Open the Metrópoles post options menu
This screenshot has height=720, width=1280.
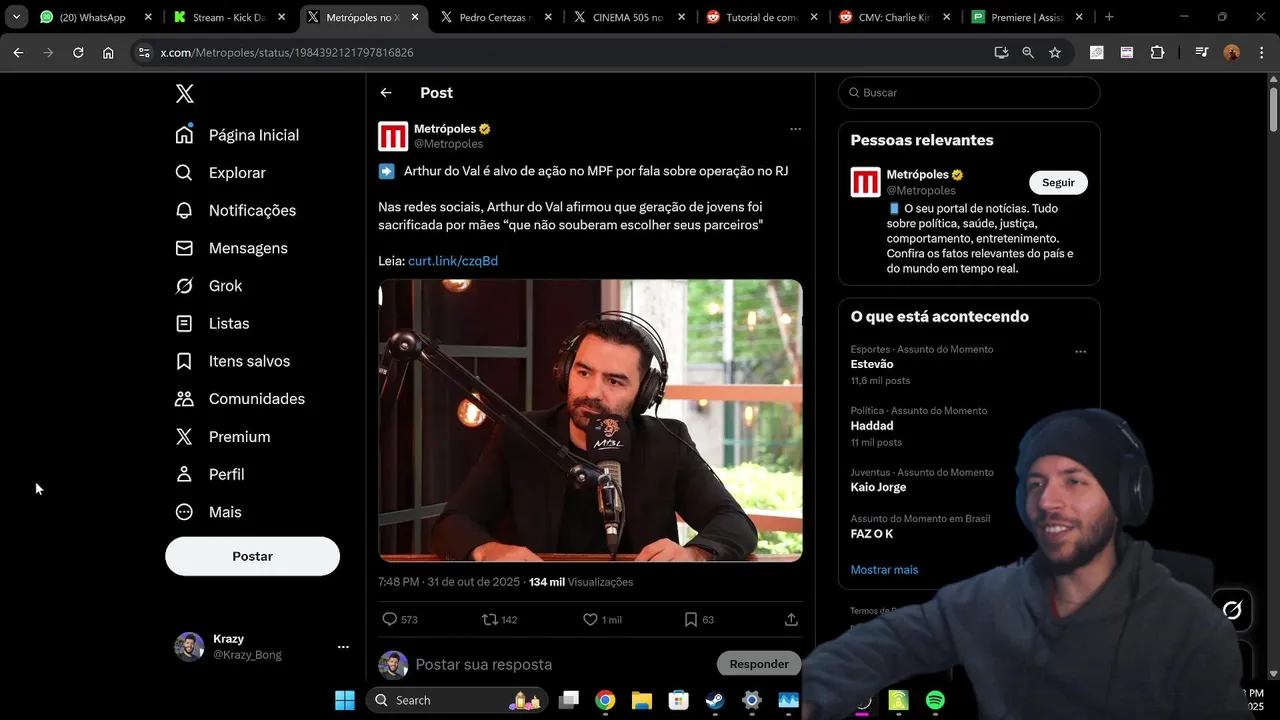(x=795, y=129)
